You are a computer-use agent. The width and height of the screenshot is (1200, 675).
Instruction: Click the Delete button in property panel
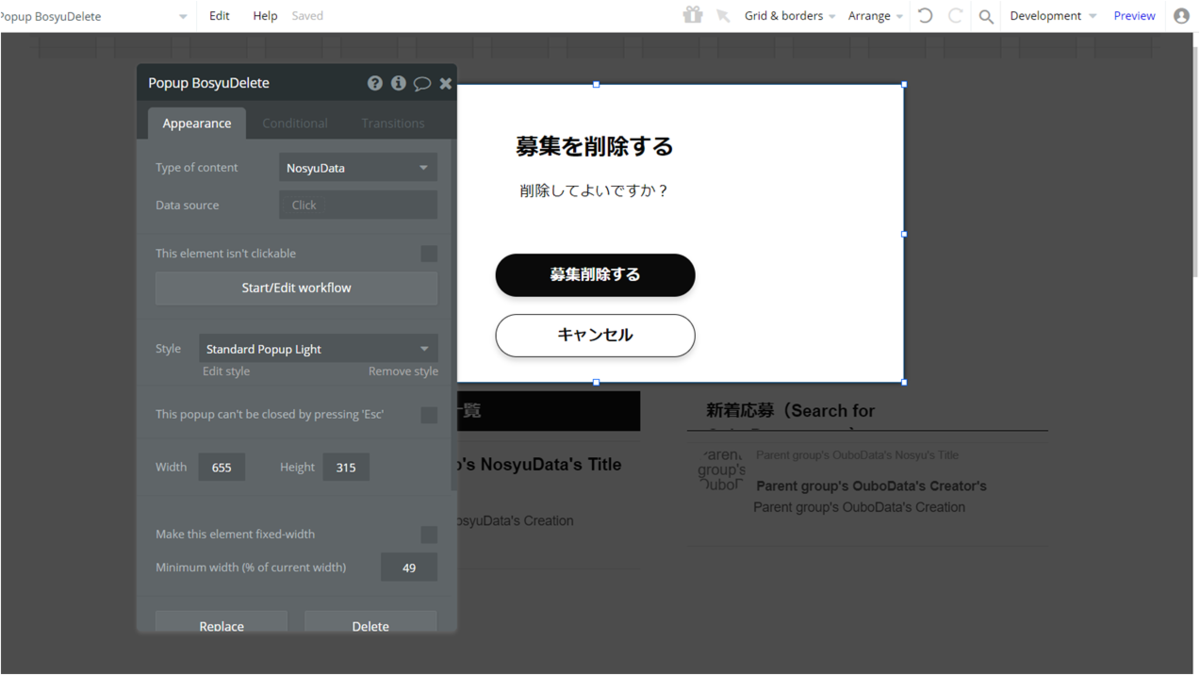(x=370, y=624)
